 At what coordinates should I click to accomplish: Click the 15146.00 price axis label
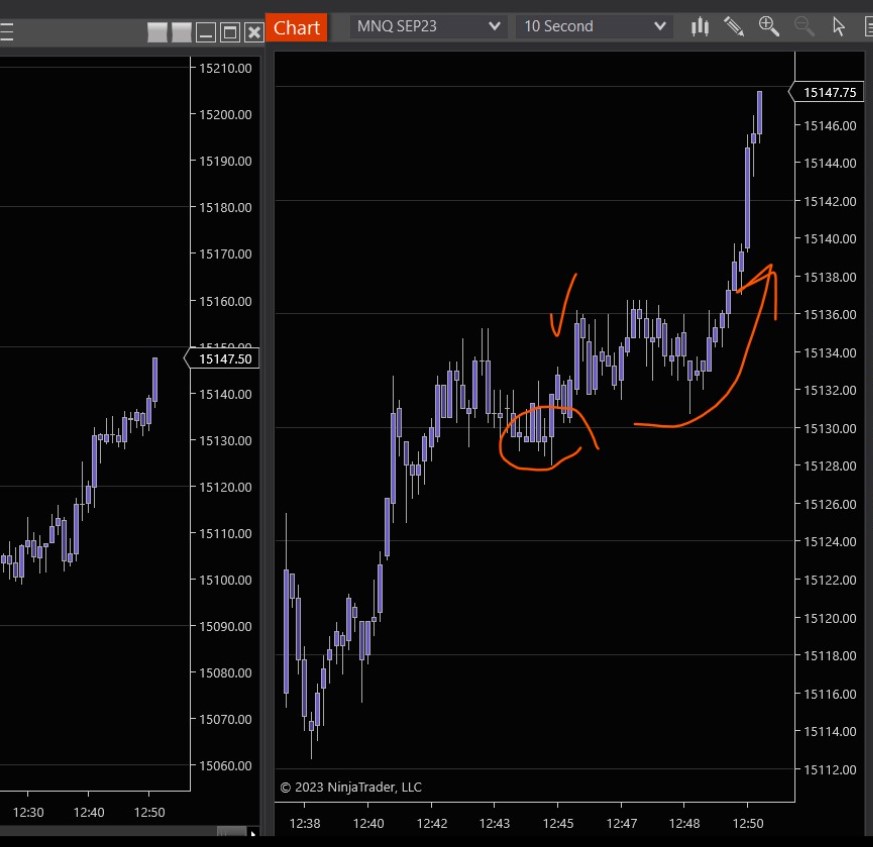[830, 126]
